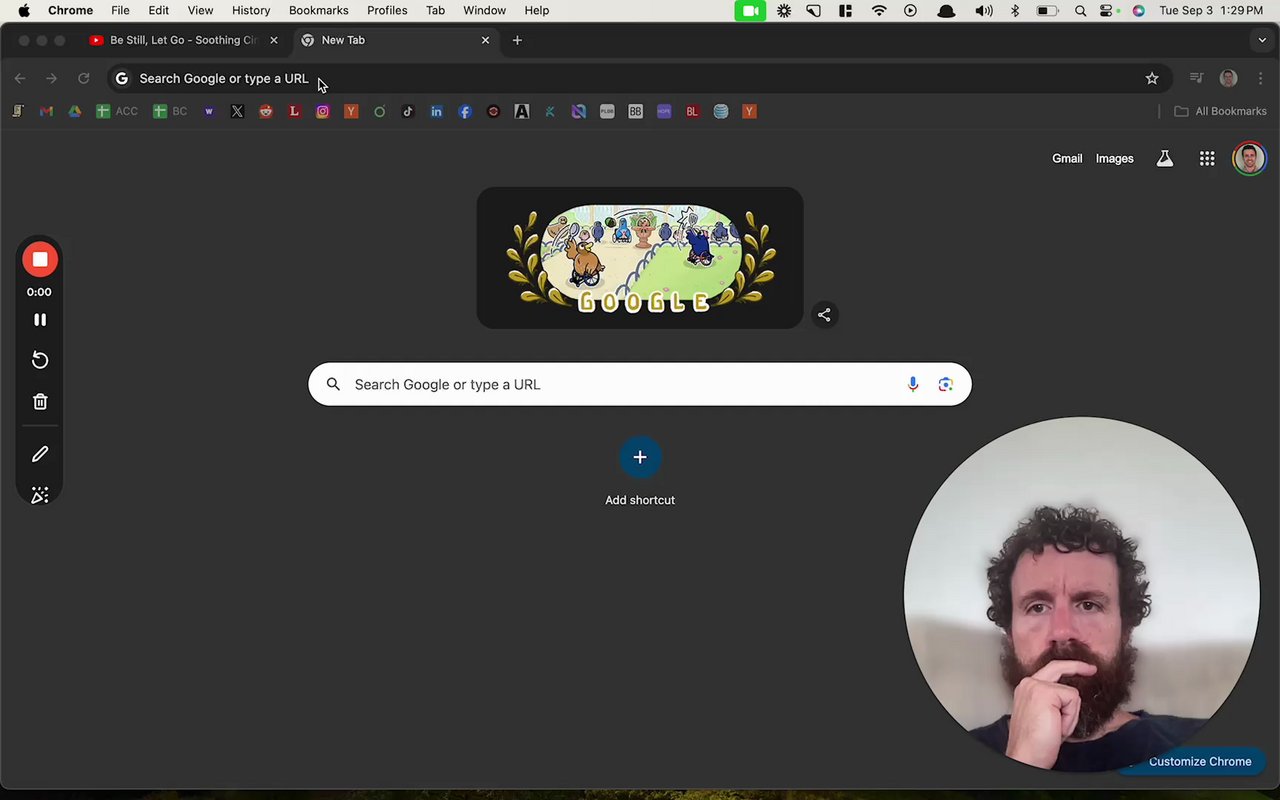Open the Reddit bookmark
Screen dimensions: 1280x800
click(266, 111)
